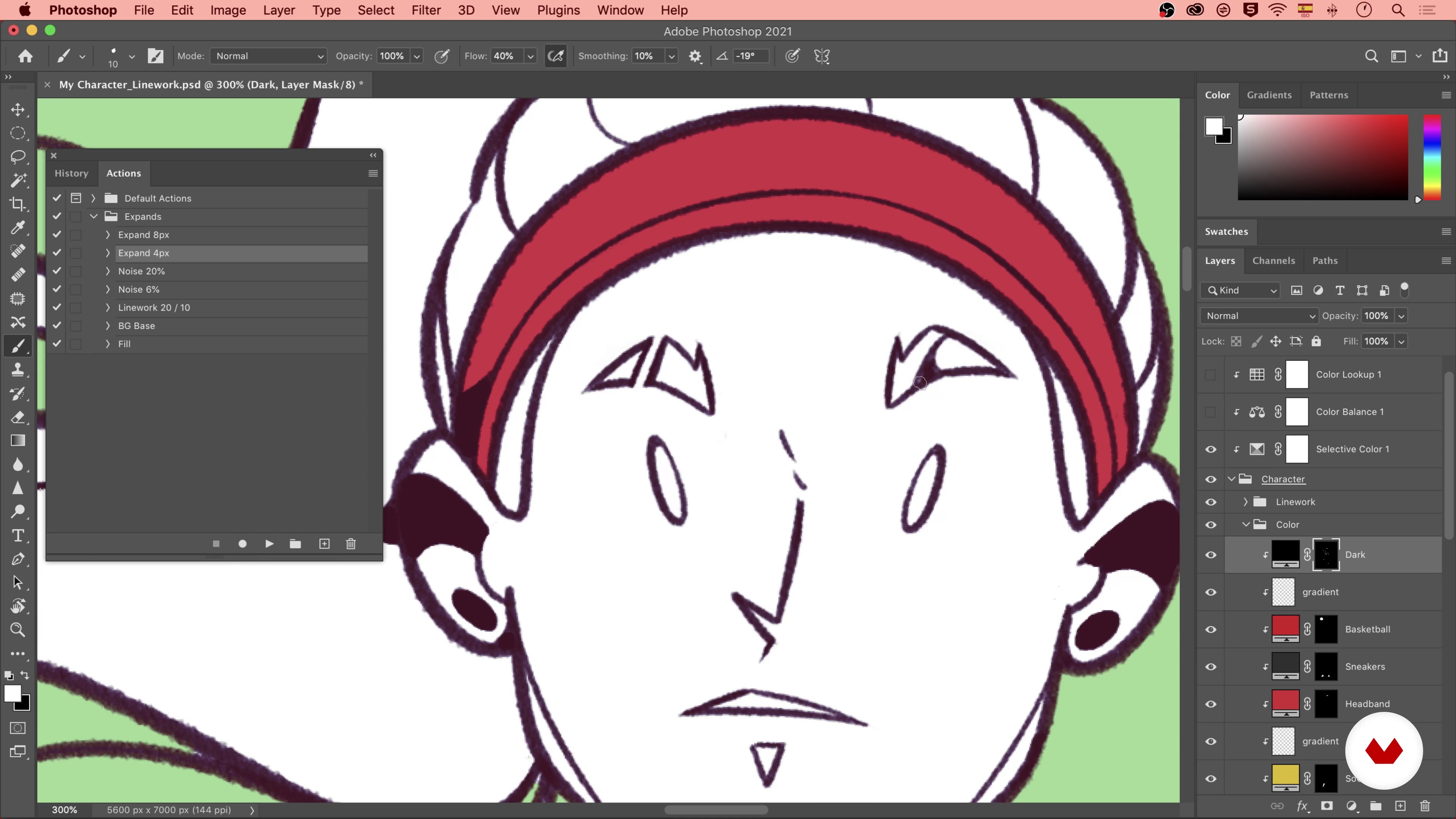
Task: Expand the Linework 20 / 10 action
Action: (x=107, y=308)
